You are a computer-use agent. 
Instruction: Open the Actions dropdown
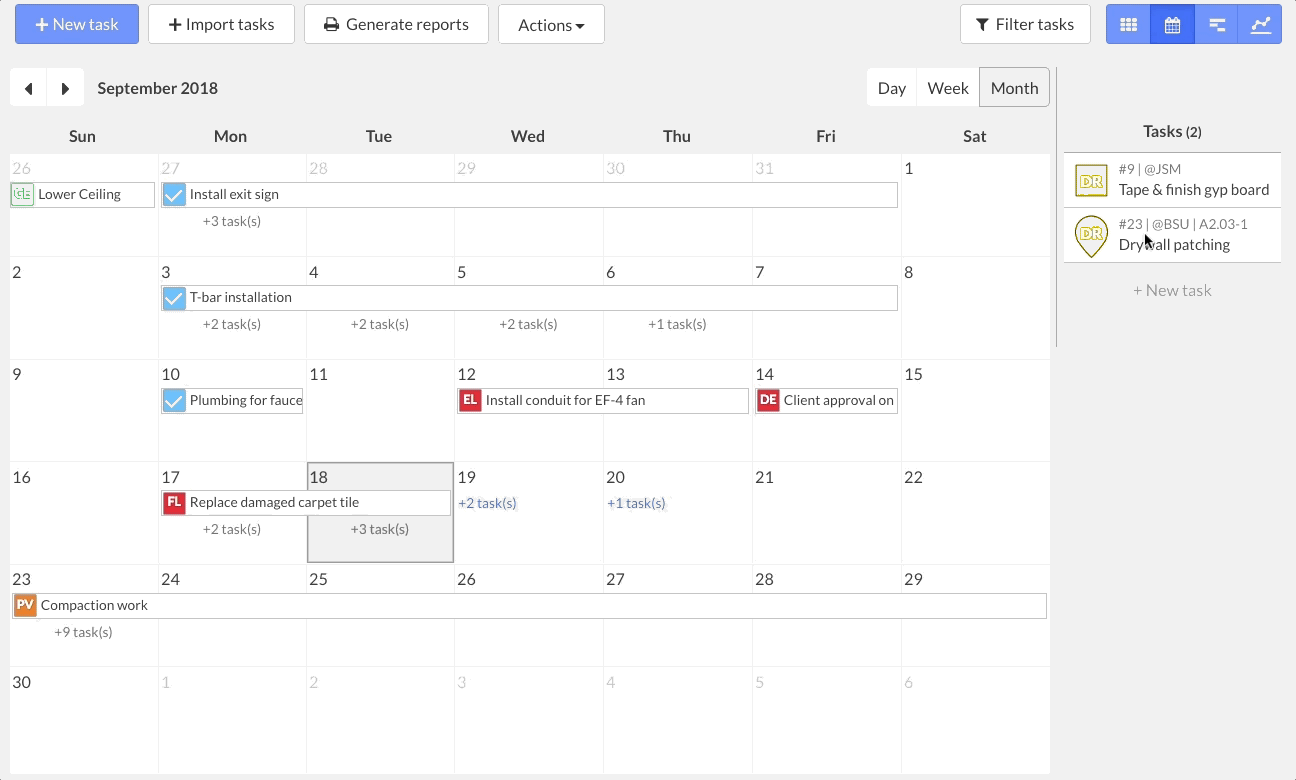point(551,24)
